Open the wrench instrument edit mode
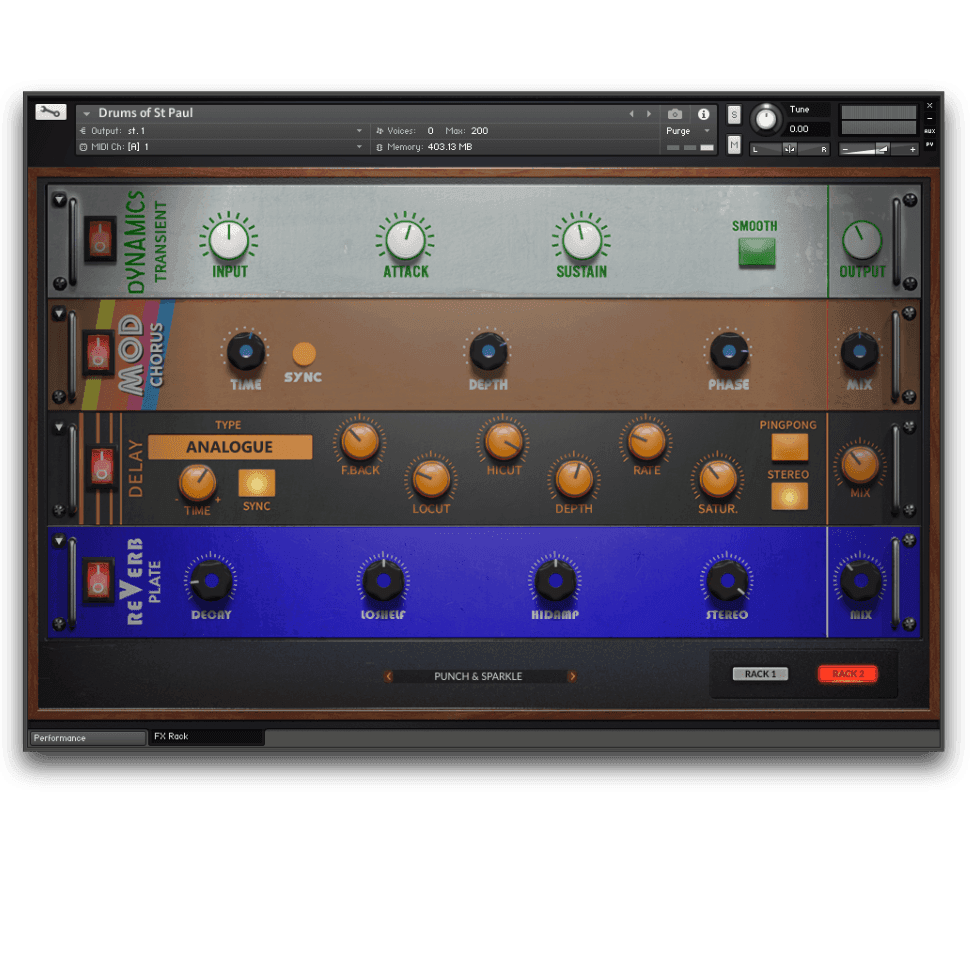Screen dimensions: 970x970 pos(51,111)
